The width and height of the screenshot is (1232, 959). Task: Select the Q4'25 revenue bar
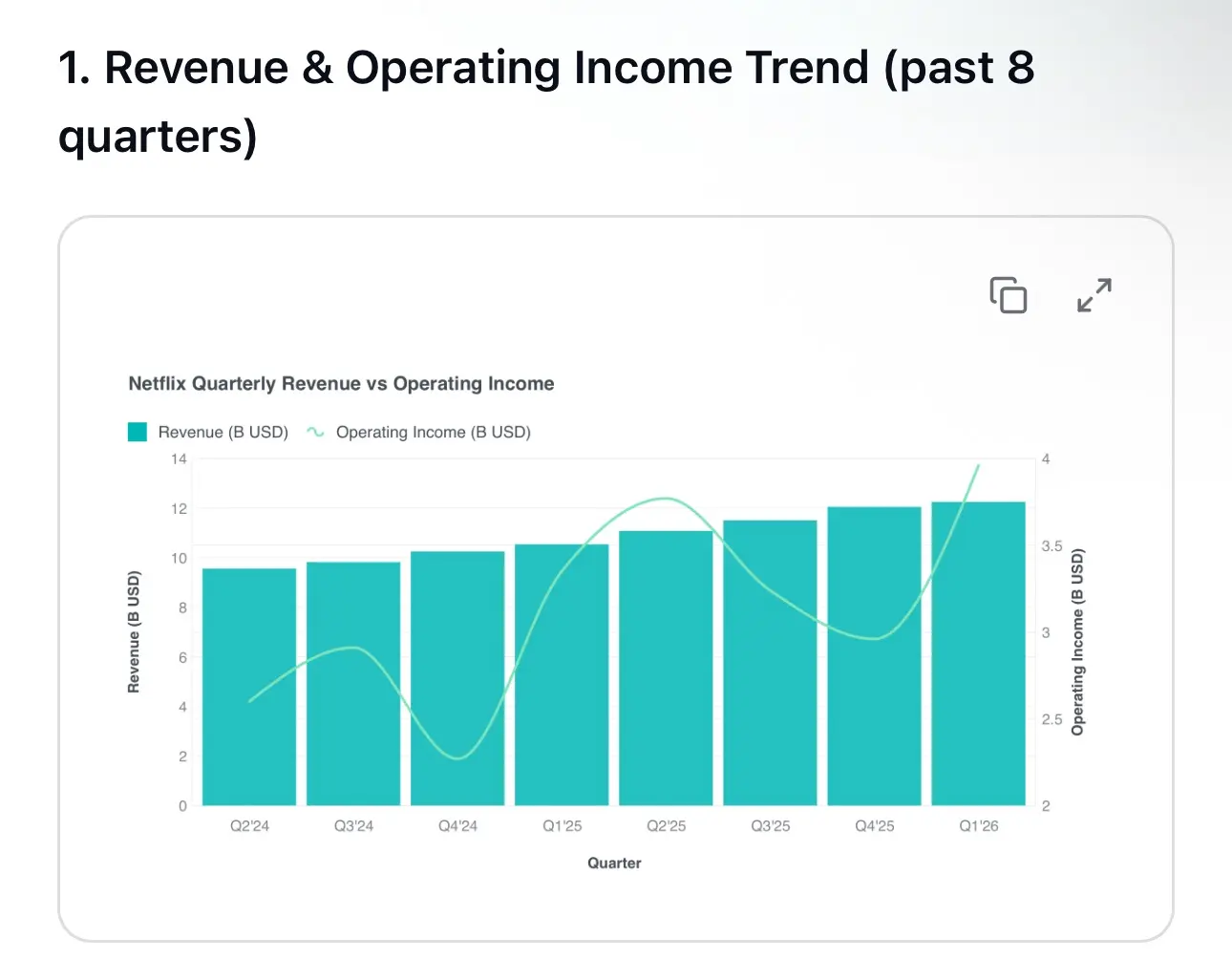click(x=874, y=656)
